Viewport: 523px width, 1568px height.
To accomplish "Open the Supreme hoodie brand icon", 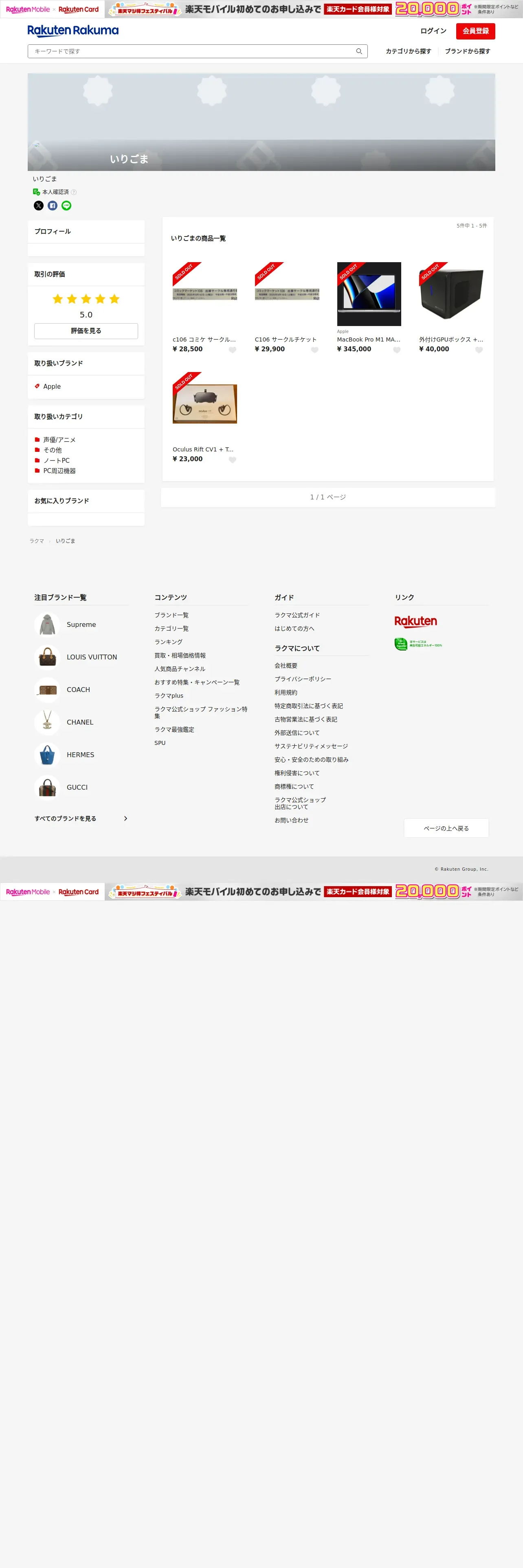I will pyautogui.click(x=47, y=624).
